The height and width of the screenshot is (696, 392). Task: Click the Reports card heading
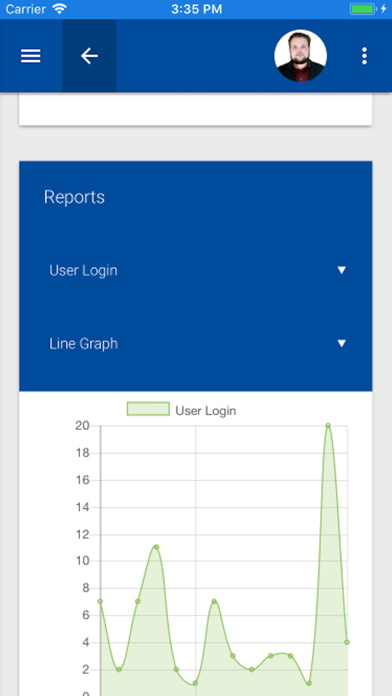(x=74, y=197)
